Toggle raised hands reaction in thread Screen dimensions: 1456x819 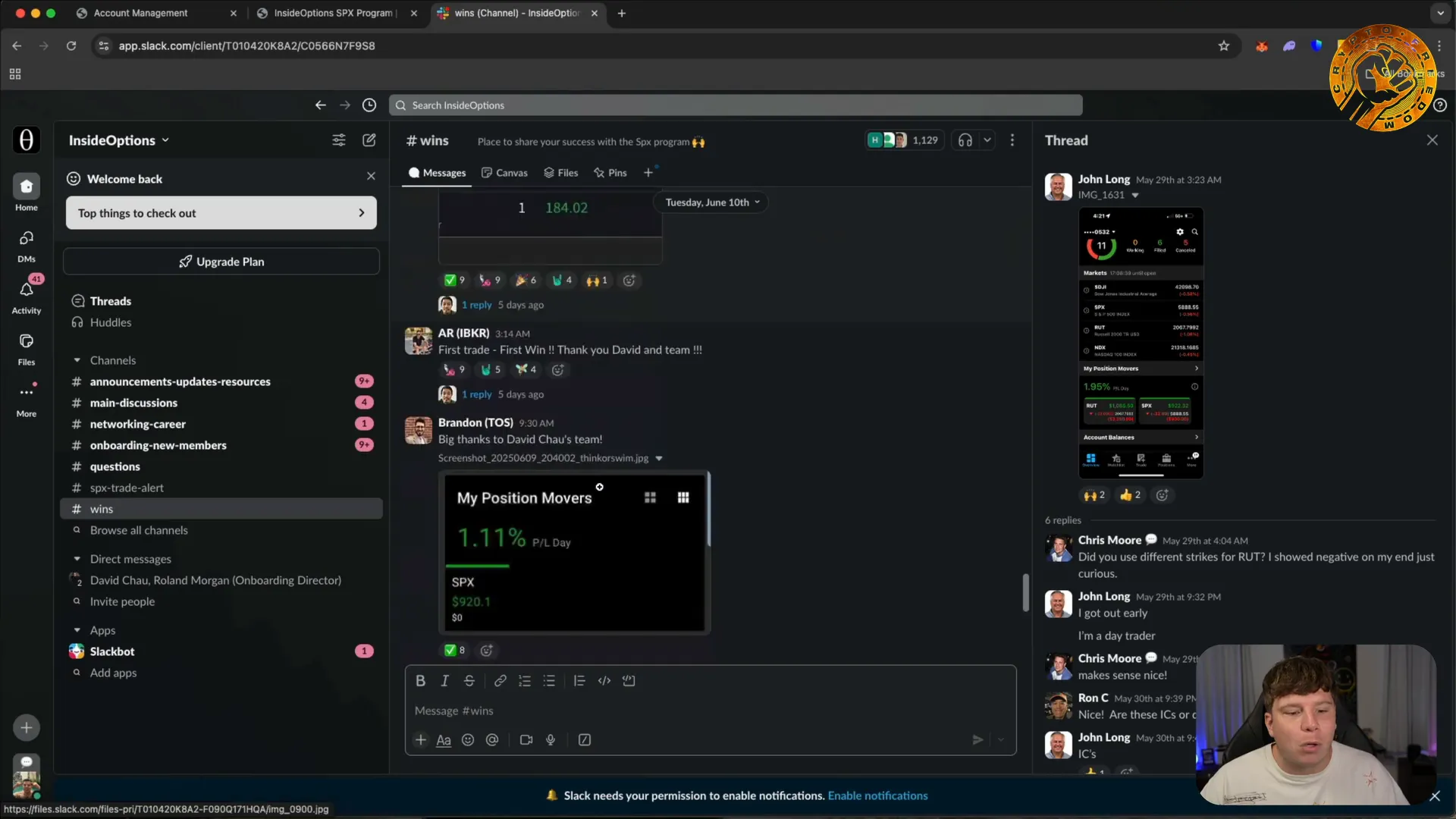click(1094, 495)
